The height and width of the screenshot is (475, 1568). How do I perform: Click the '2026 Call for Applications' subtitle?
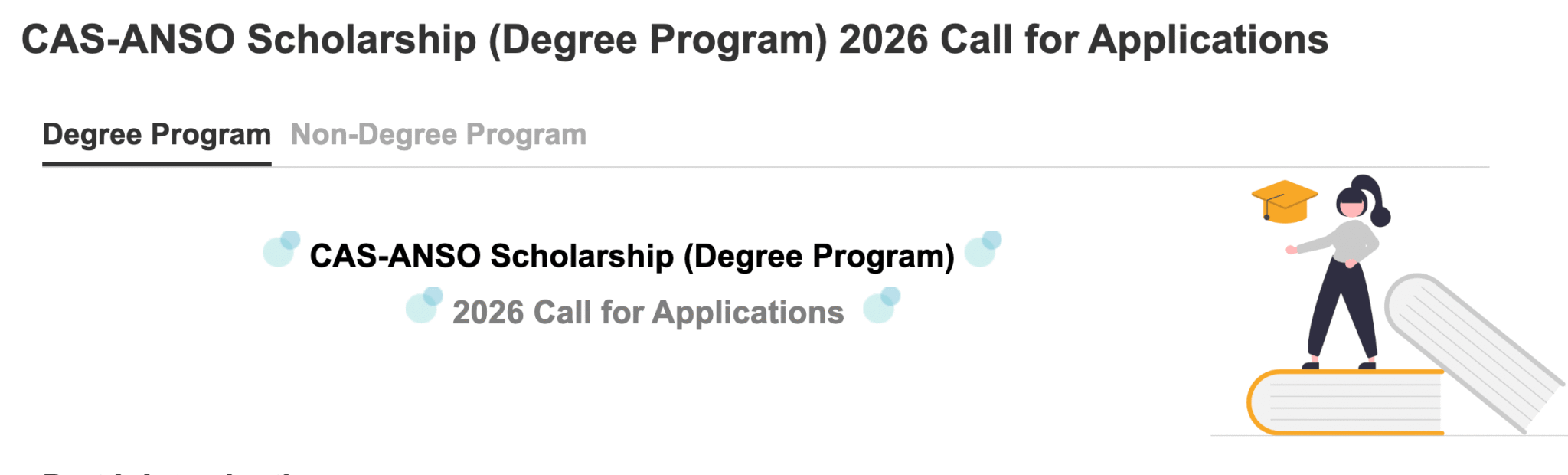[648, 311]
